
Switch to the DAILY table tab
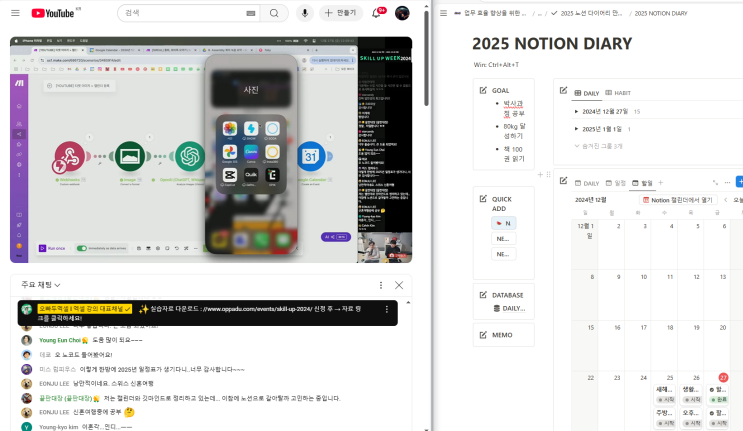coord(587,93)
